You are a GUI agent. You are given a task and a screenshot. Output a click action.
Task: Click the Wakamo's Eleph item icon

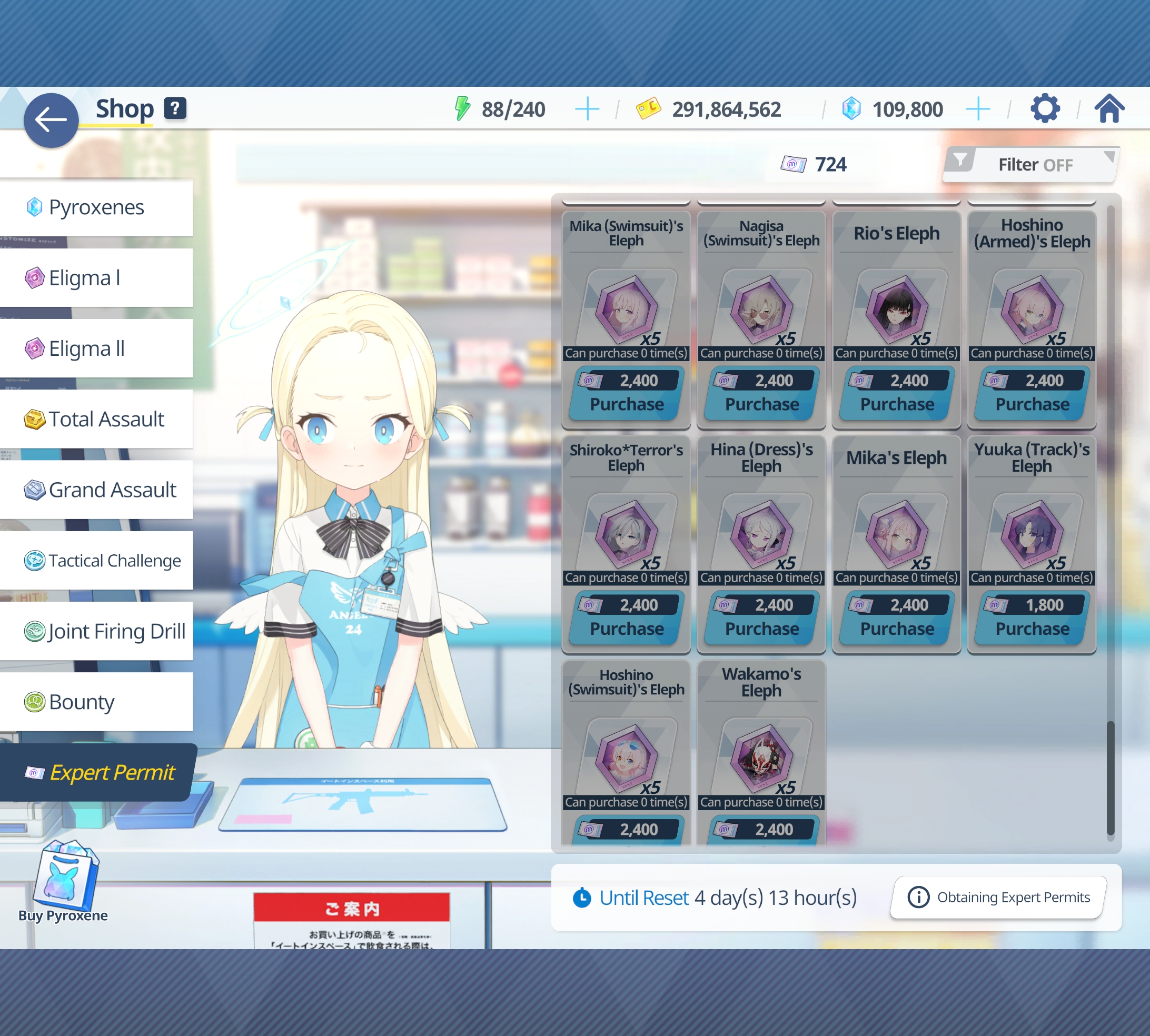[761, 758]
